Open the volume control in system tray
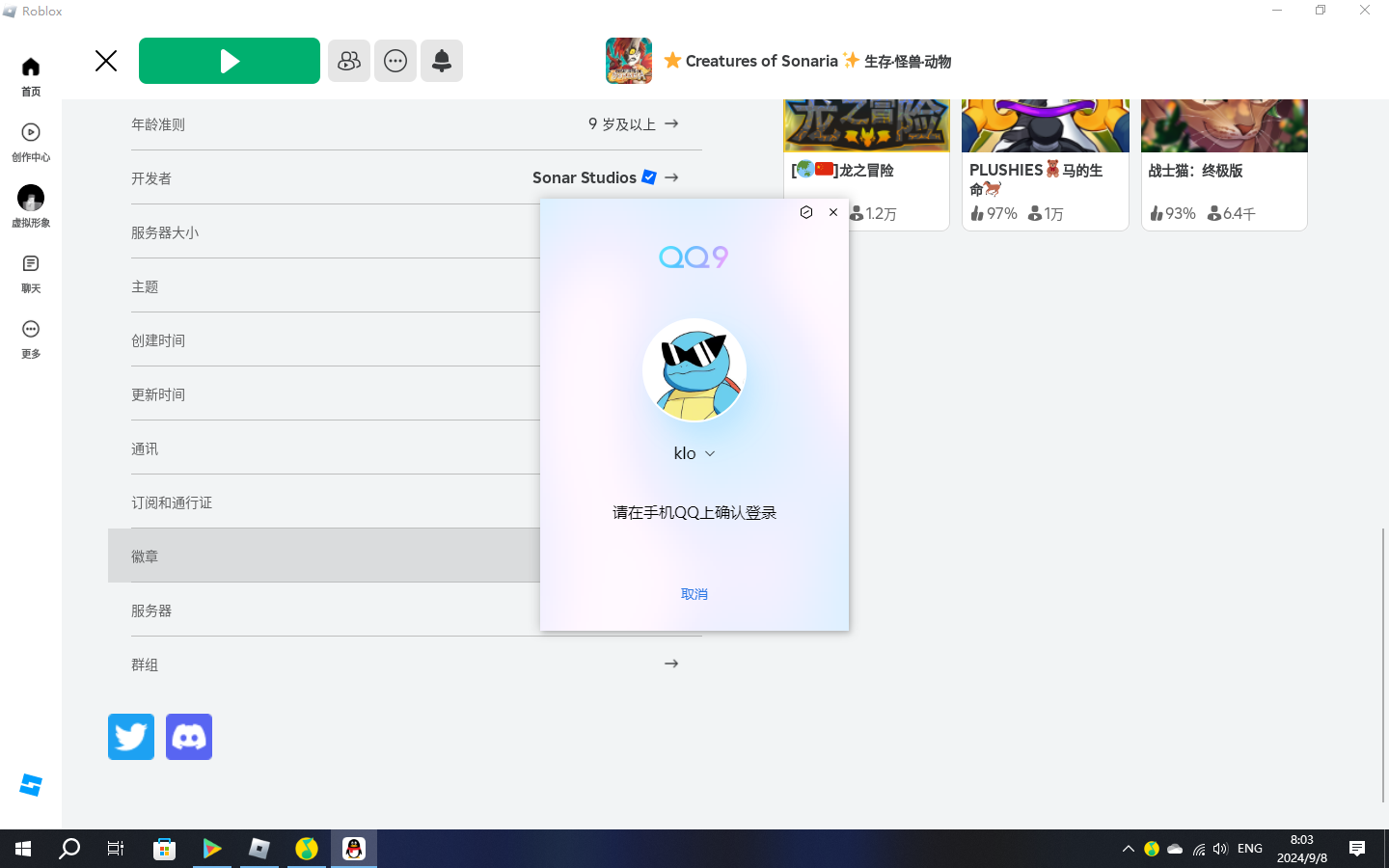1389x868 pixels. (x=1220, y=849)
